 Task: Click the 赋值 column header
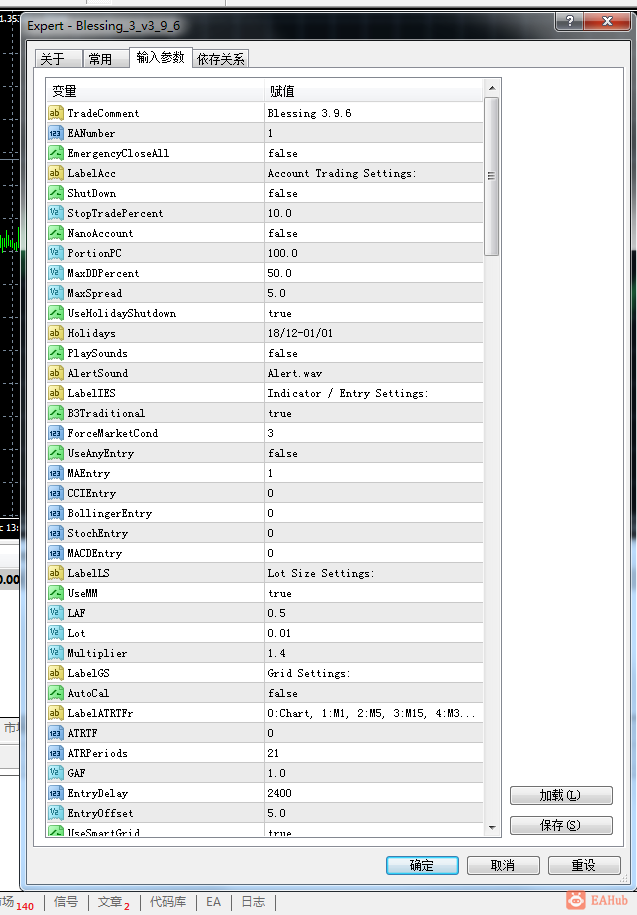point(374,91)
